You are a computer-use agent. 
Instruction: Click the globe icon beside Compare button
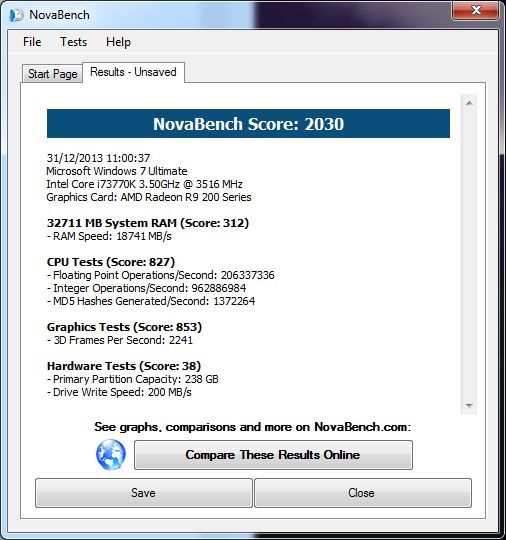coord(111,455)
